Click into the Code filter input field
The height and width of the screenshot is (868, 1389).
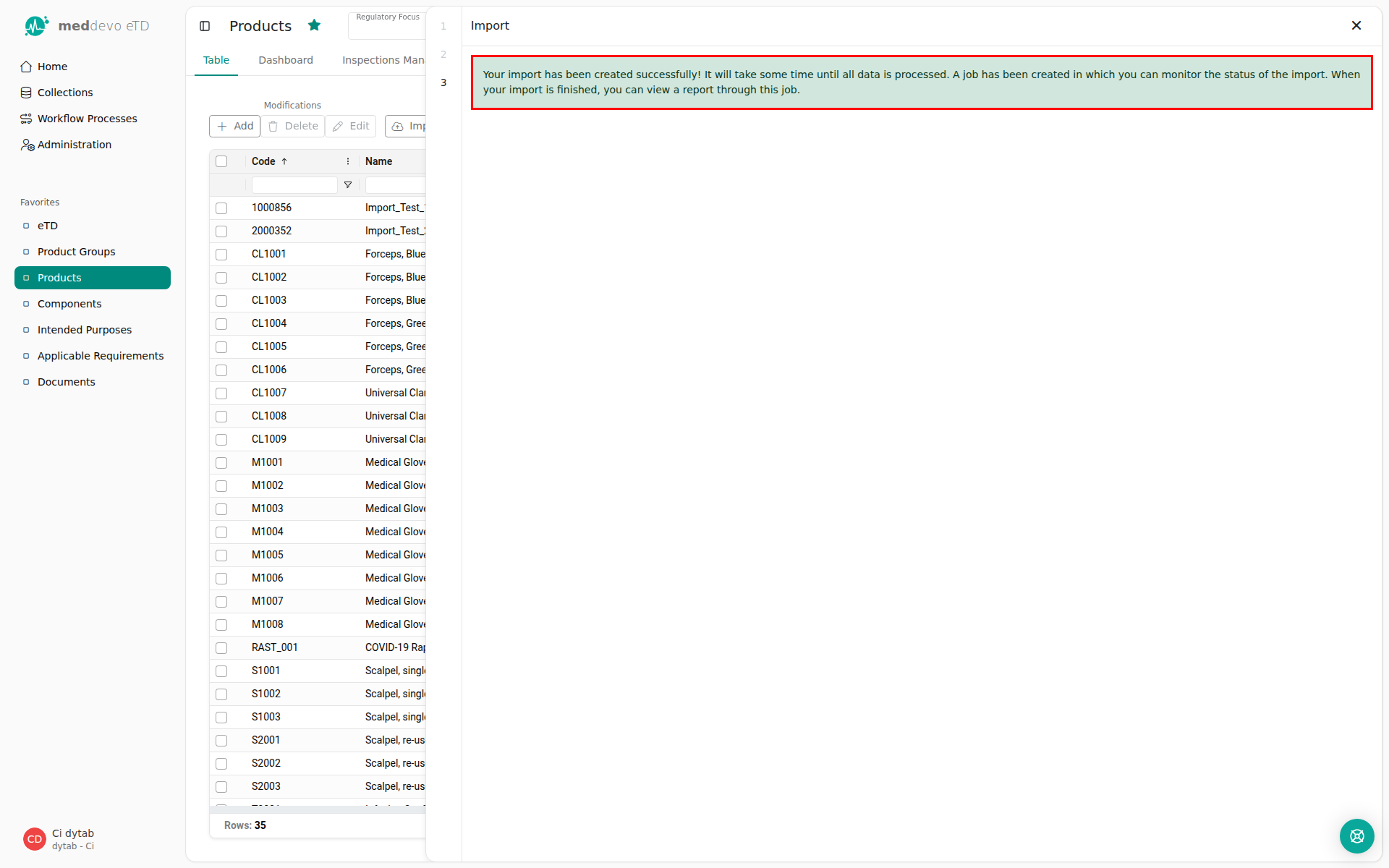coord(294,185)
